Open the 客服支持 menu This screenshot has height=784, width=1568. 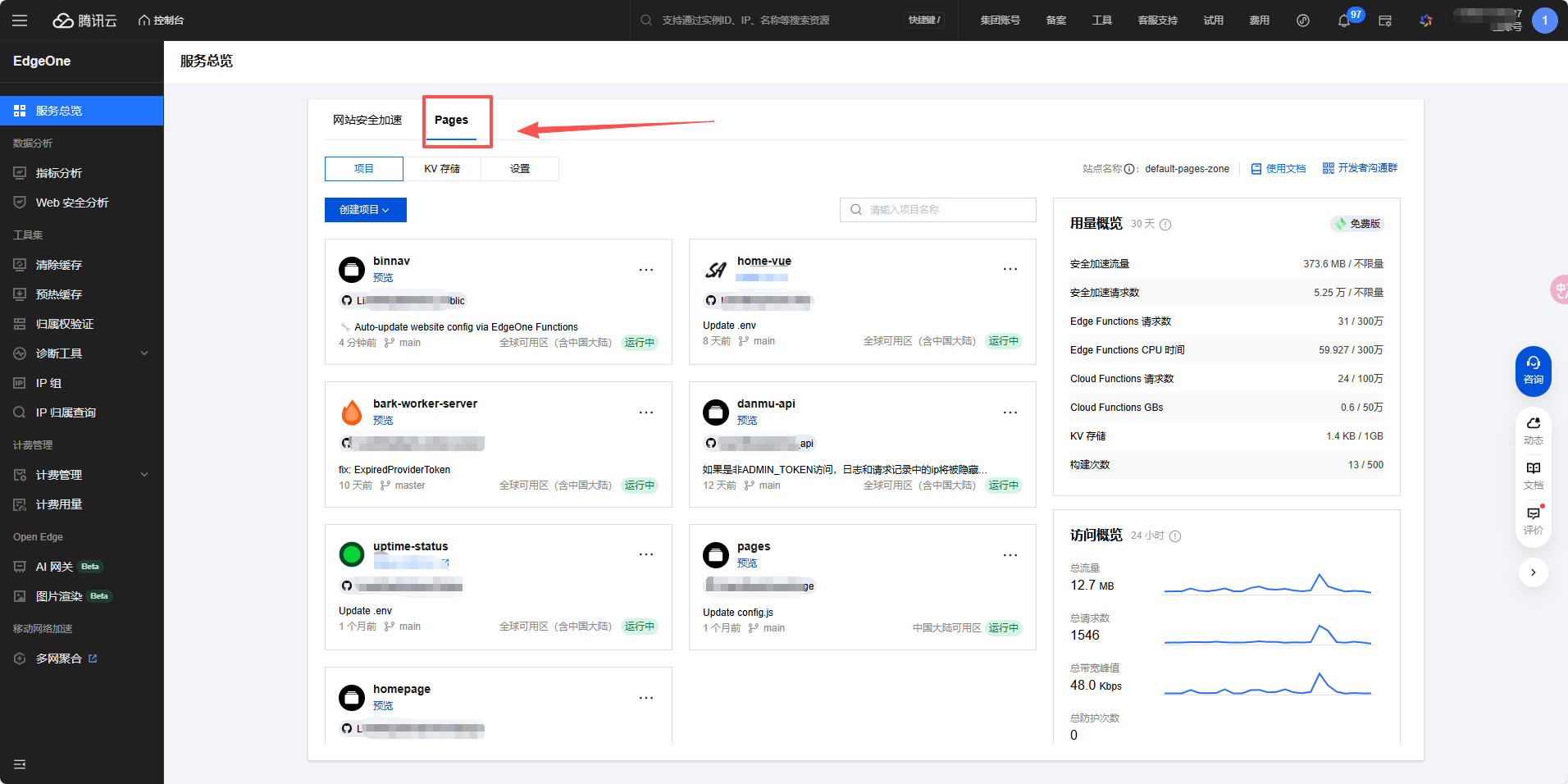1157,21
